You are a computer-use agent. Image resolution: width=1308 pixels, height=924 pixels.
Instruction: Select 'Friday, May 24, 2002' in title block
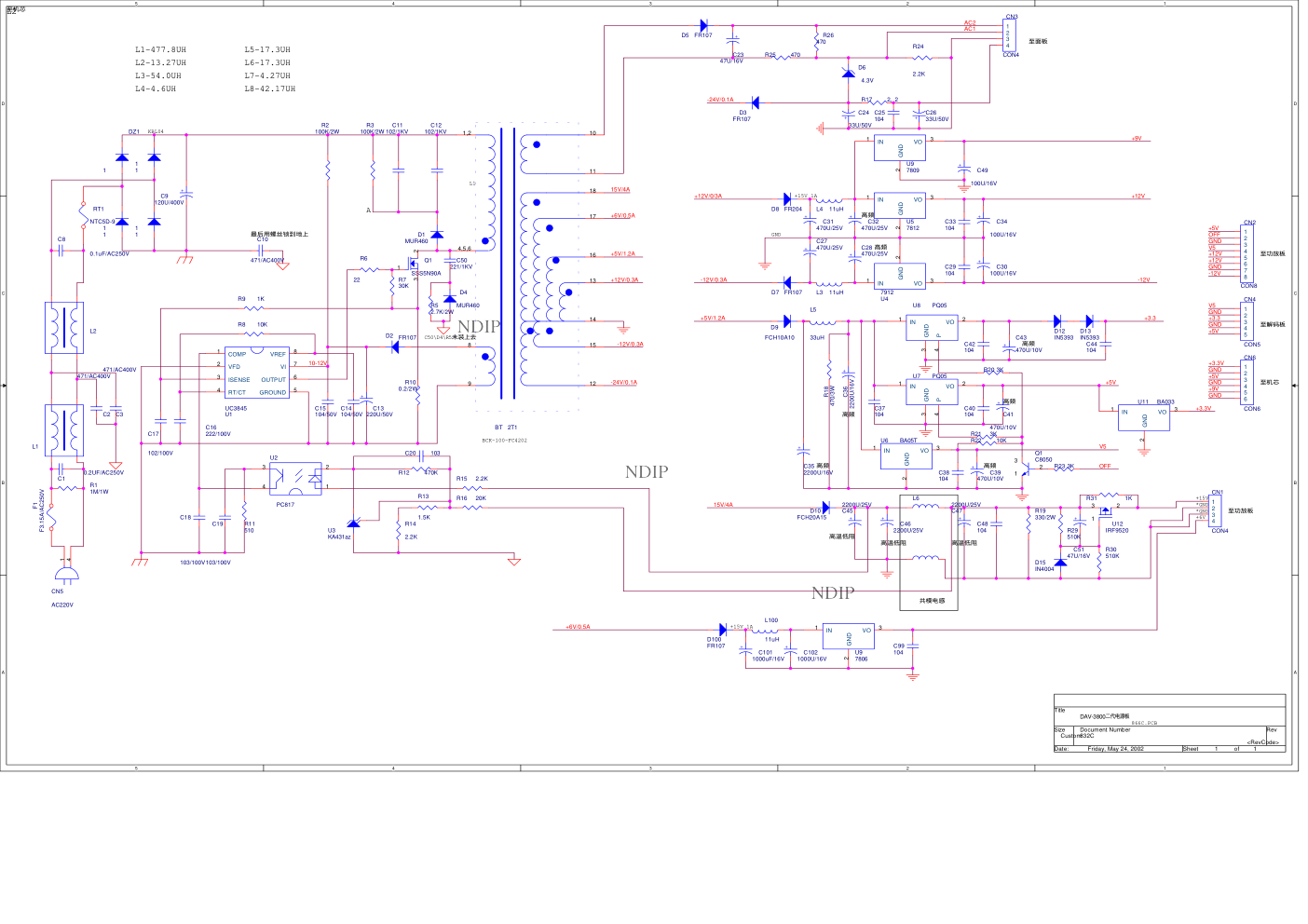[x=1115, y=748]
